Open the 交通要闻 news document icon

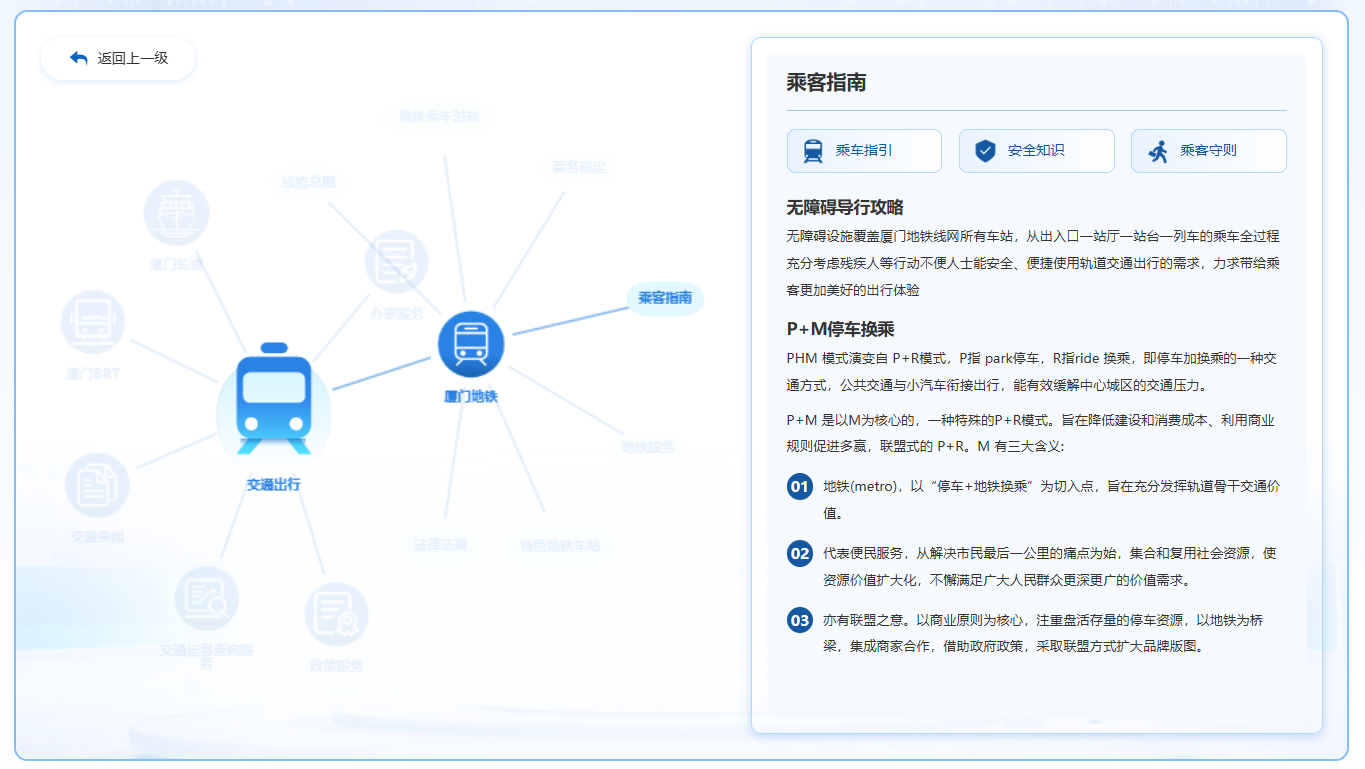(97, 485)
